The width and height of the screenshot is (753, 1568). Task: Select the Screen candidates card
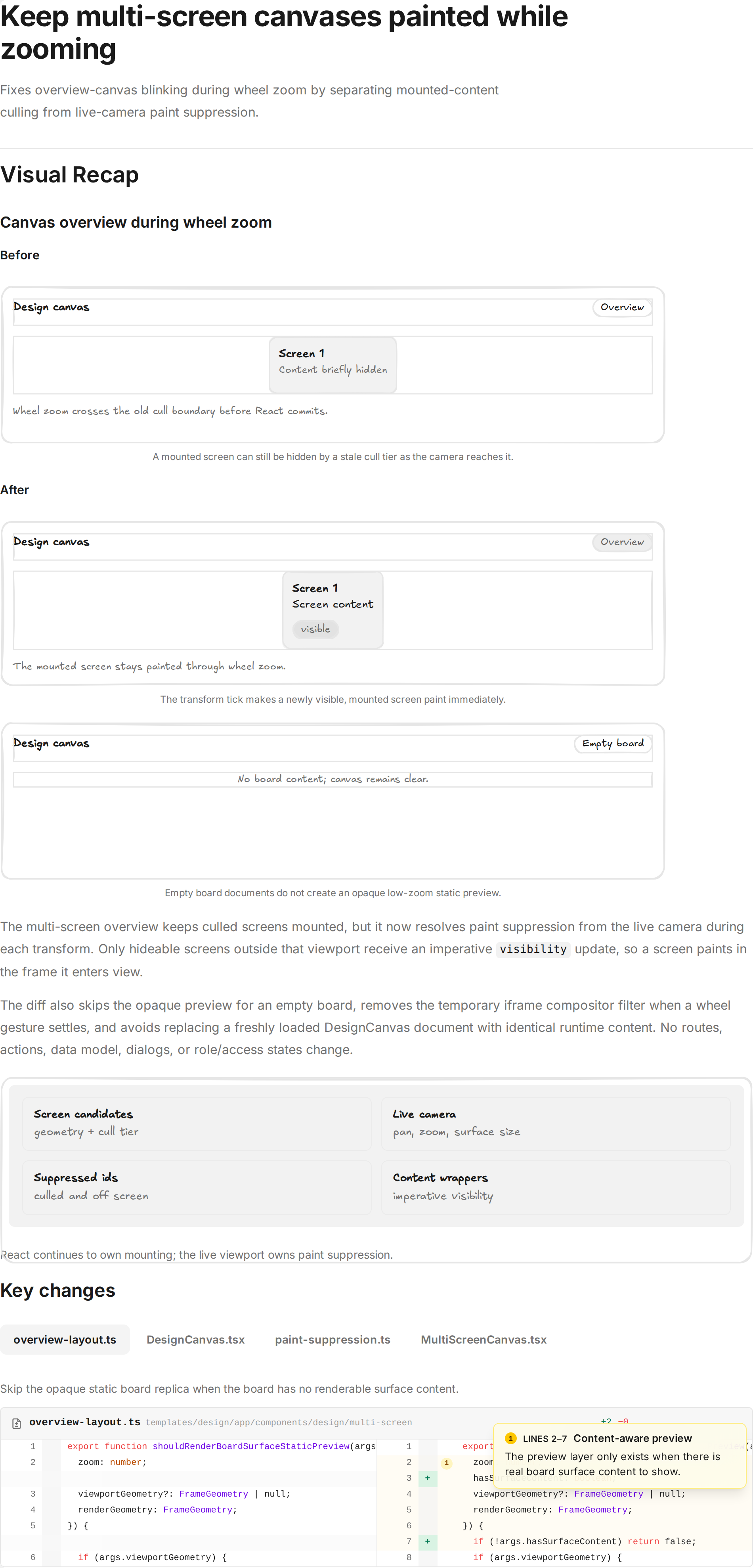coord(197,1123)
